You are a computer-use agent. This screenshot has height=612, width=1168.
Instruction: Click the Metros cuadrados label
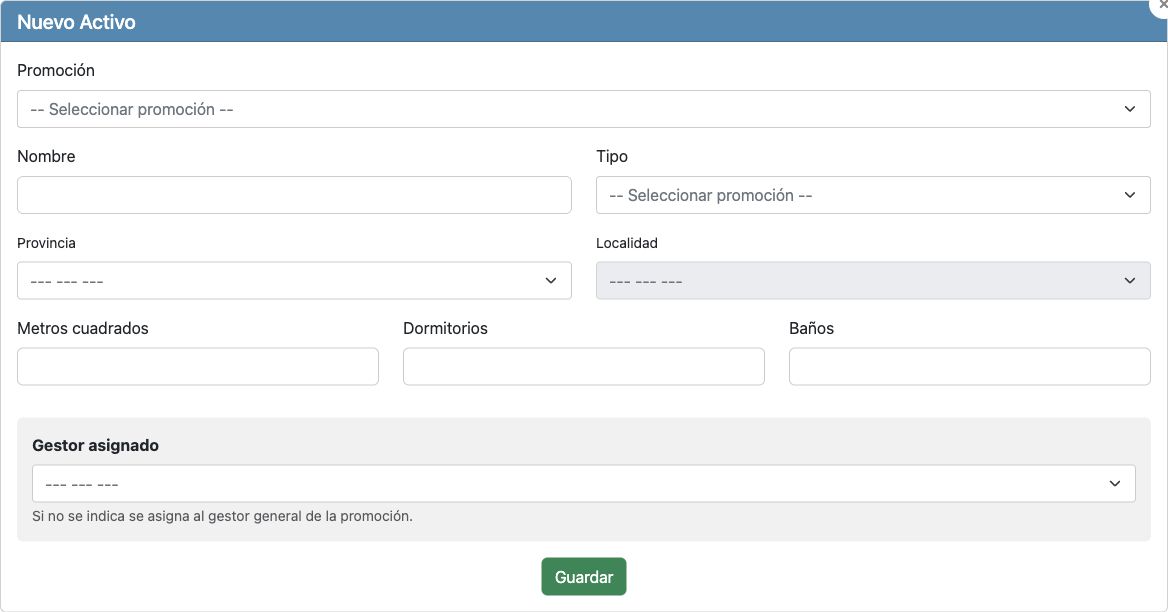(83, 328)
